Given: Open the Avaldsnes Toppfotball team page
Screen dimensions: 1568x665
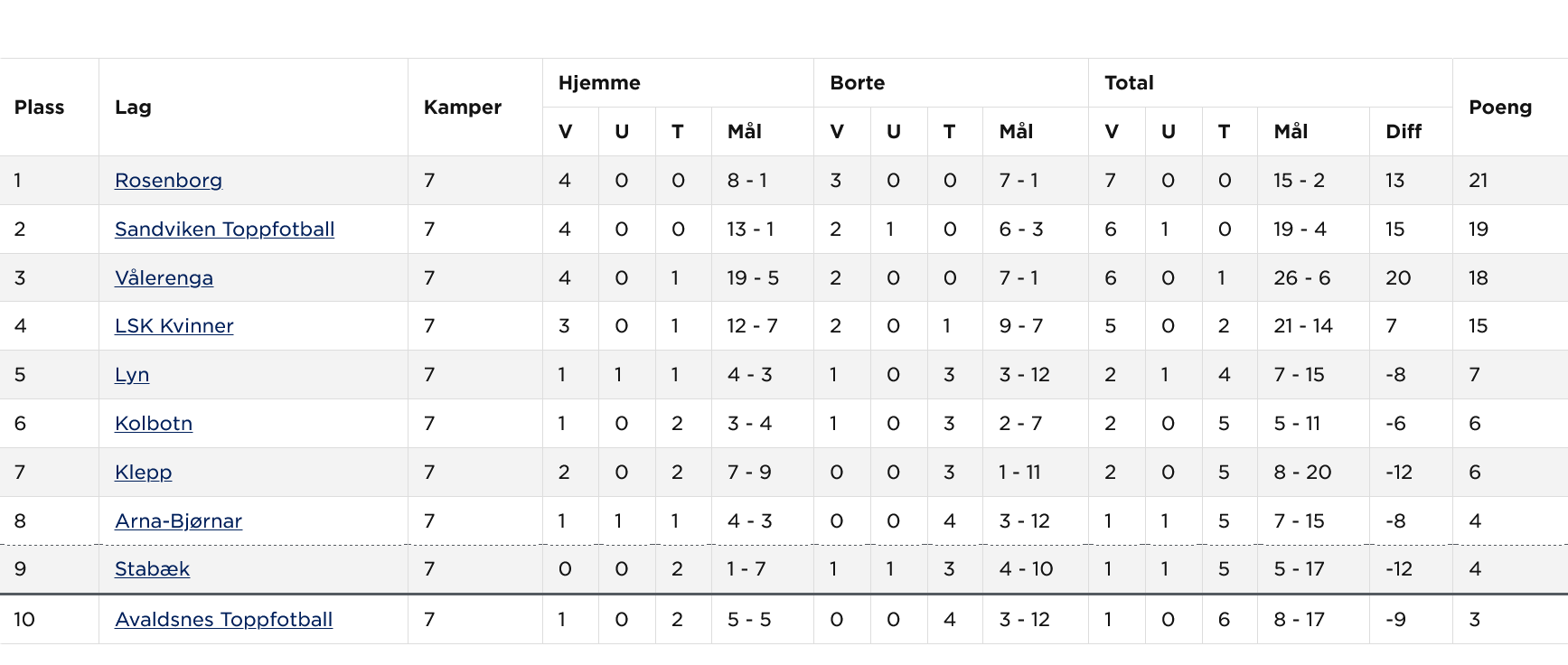Looking at the screenshot, I should pos(223,620).
